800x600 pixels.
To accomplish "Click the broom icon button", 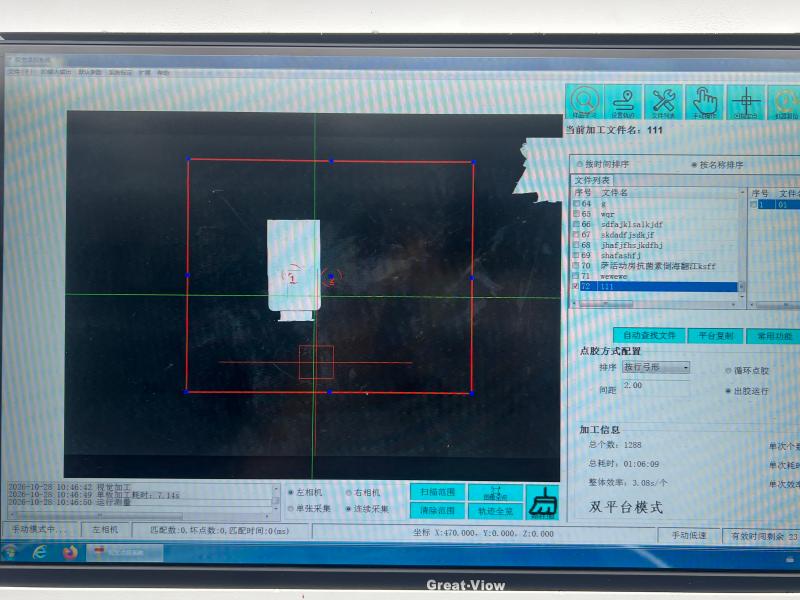I will click(x=542, y=502).
